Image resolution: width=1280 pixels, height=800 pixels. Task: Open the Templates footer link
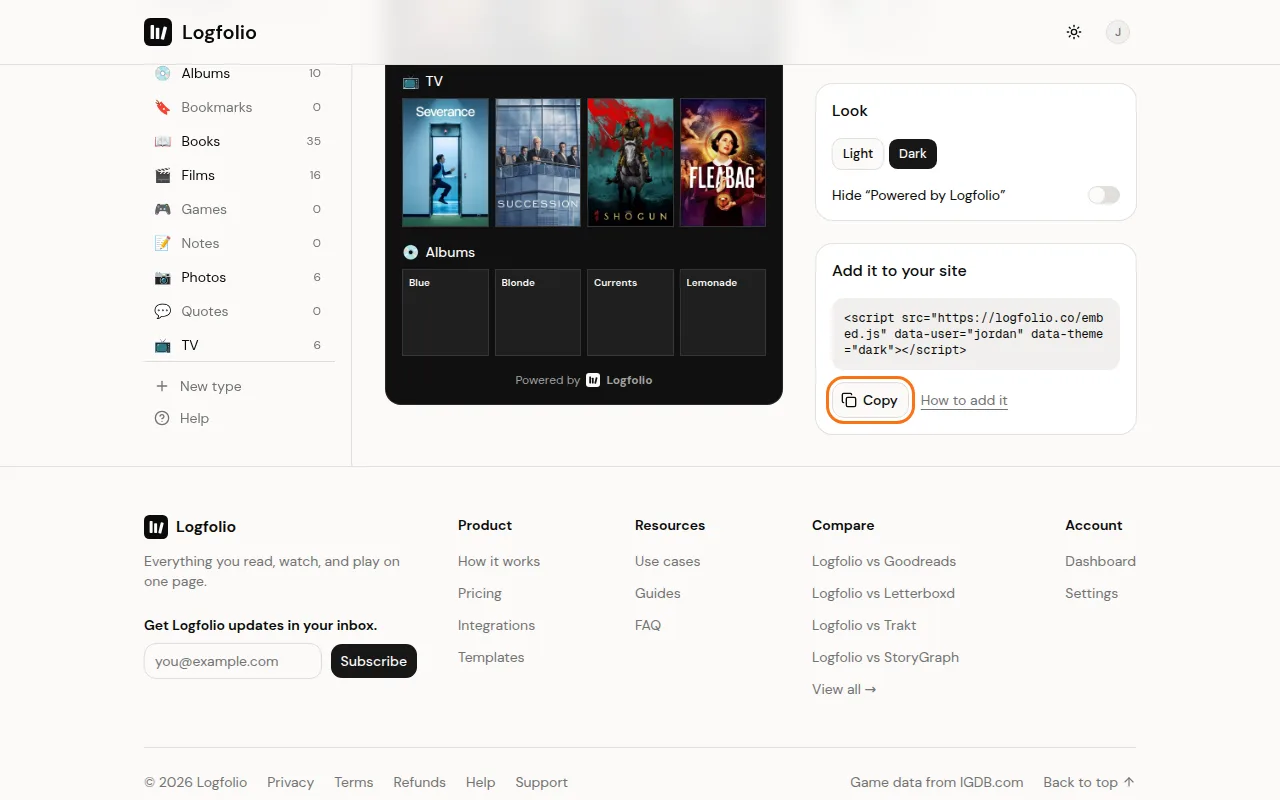(x=491, y=657)
